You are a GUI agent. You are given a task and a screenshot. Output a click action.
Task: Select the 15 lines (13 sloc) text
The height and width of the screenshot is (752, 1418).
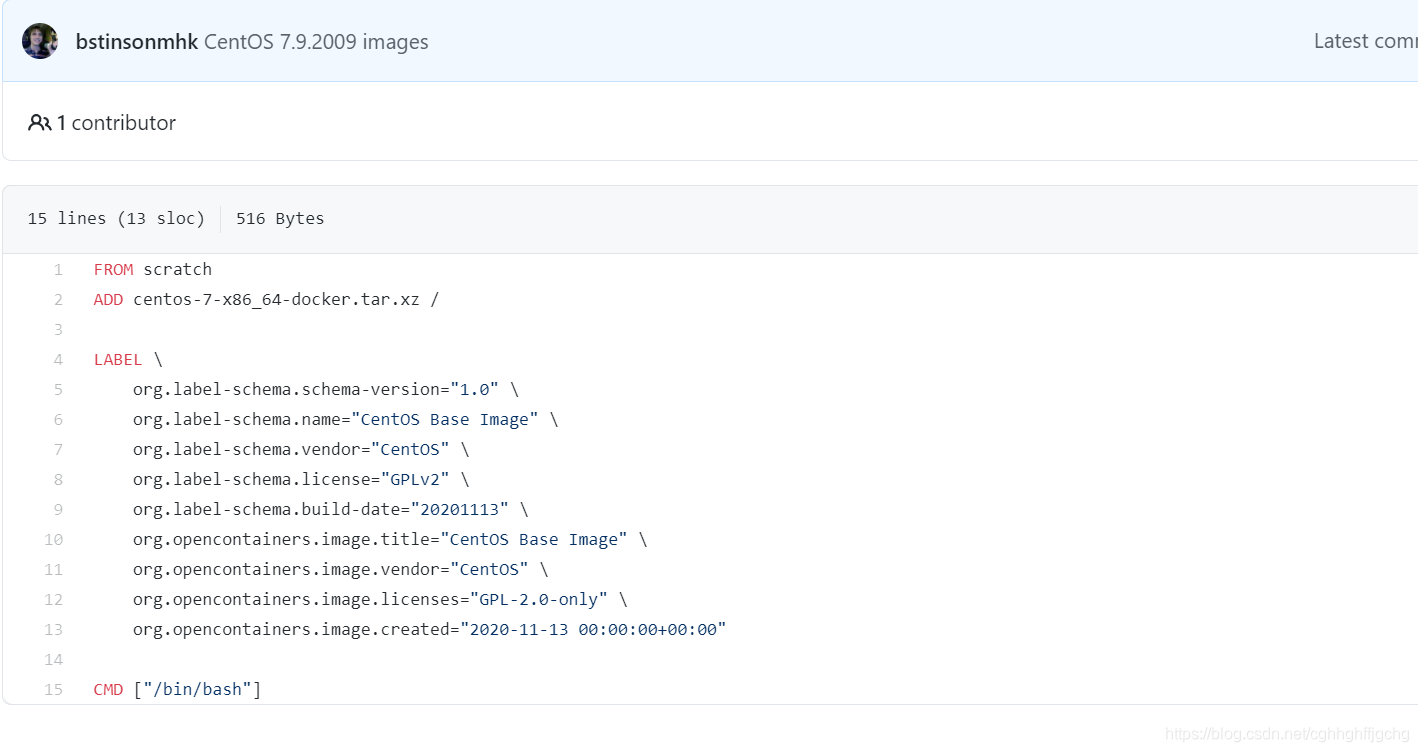116,218
